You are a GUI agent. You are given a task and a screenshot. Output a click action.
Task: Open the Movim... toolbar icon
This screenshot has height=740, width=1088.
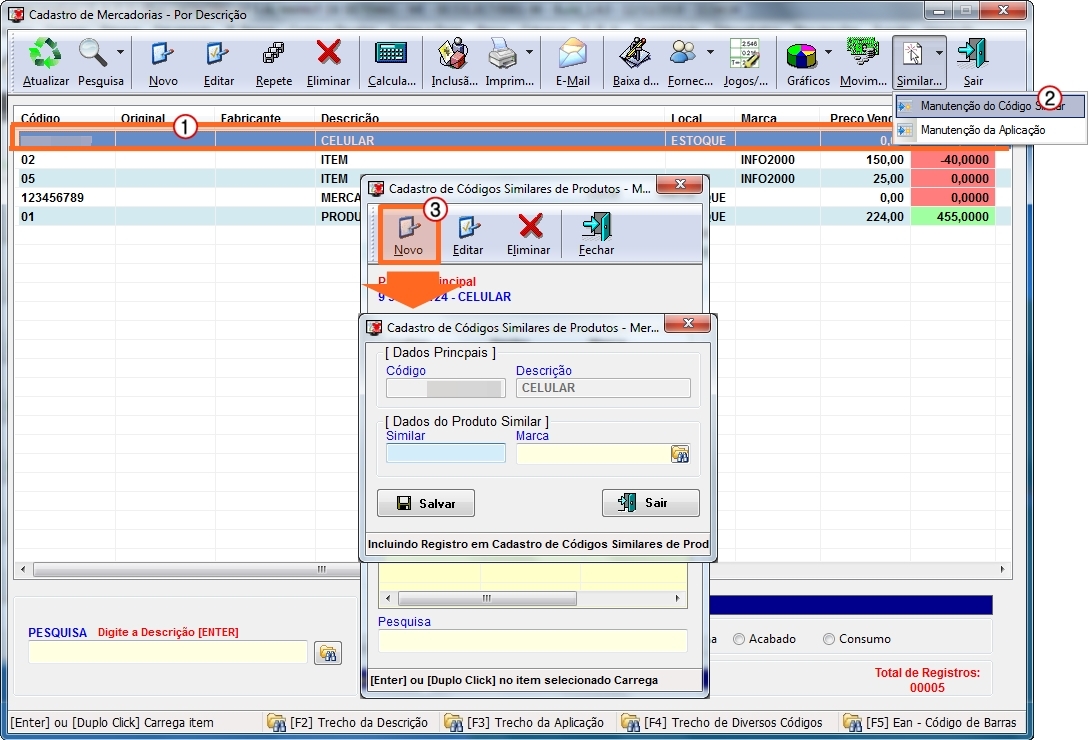tap(863, 55)
